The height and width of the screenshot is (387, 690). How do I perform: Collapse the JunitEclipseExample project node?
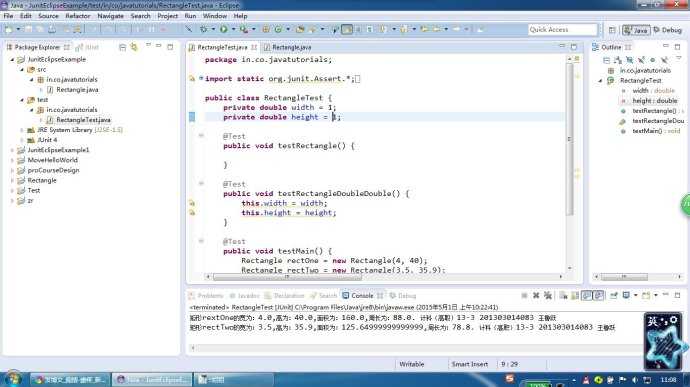pos(12,59)
